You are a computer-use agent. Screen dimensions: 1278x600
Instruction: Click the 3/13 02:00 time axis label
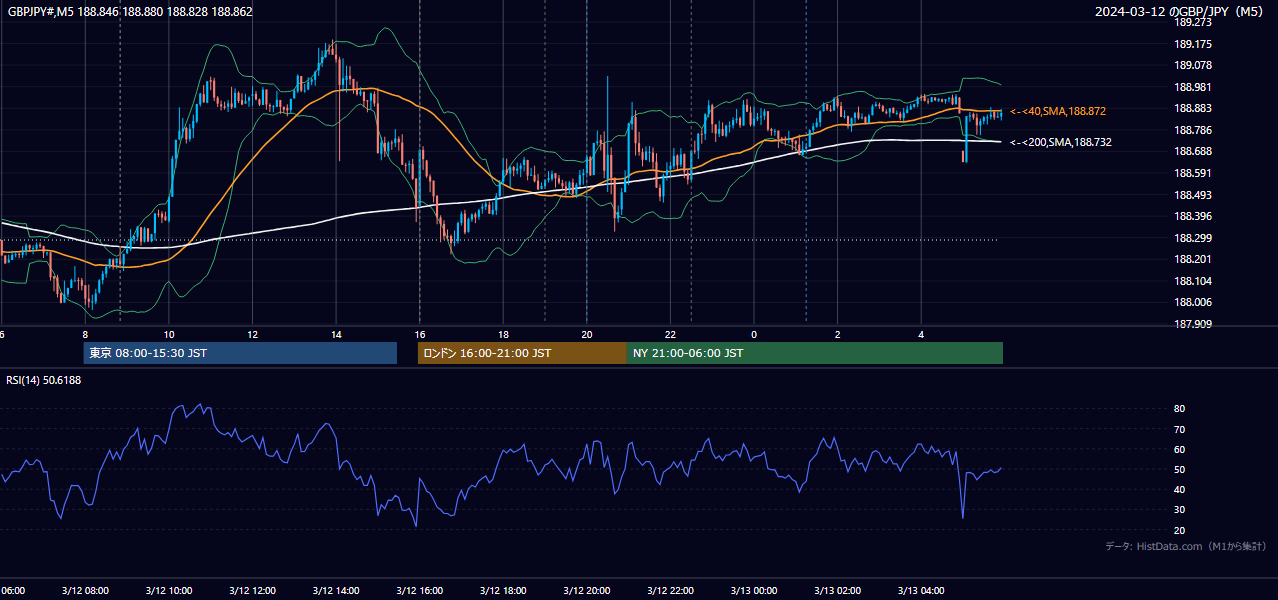coord(837,591)
